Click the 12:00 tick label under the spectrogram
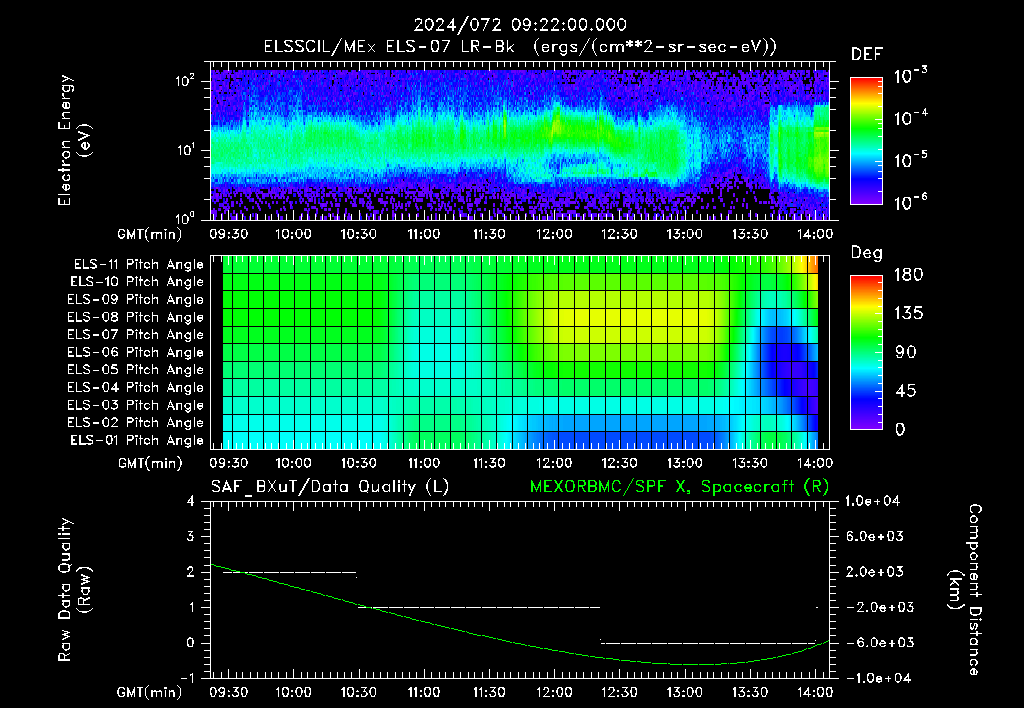1024x708 pixels. point(554,234)
